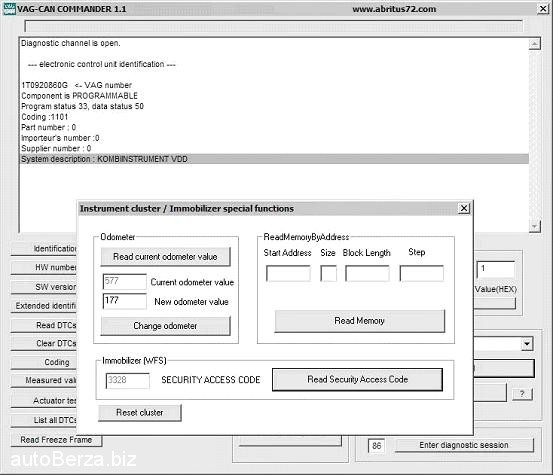Image resolution: width=553 pixels, height=476 pixels.
Task: Click Enter diagnostic session button
Action: pyautogui.click(x=464, y=445)
